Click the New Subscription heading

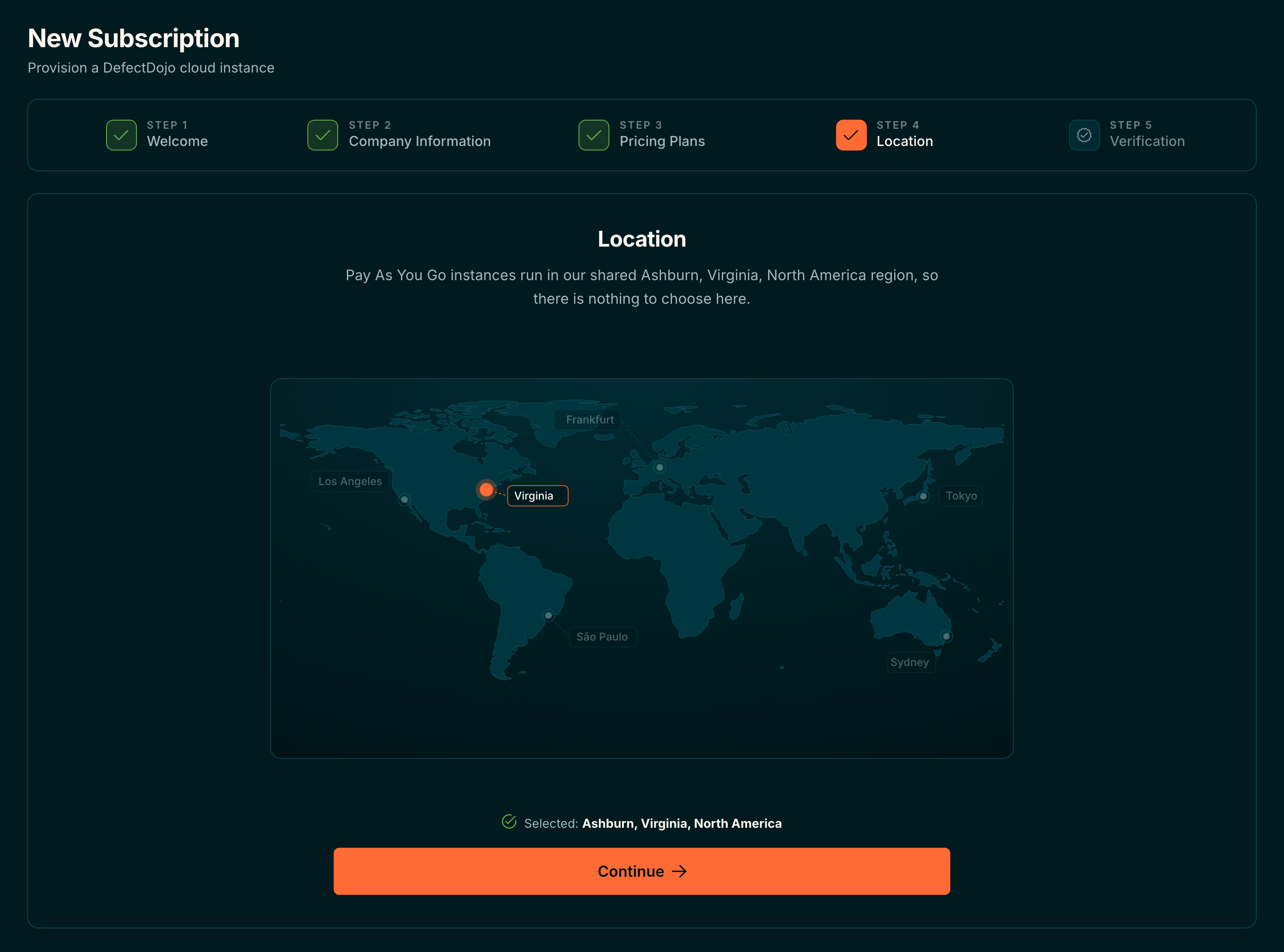pos(133,39)
